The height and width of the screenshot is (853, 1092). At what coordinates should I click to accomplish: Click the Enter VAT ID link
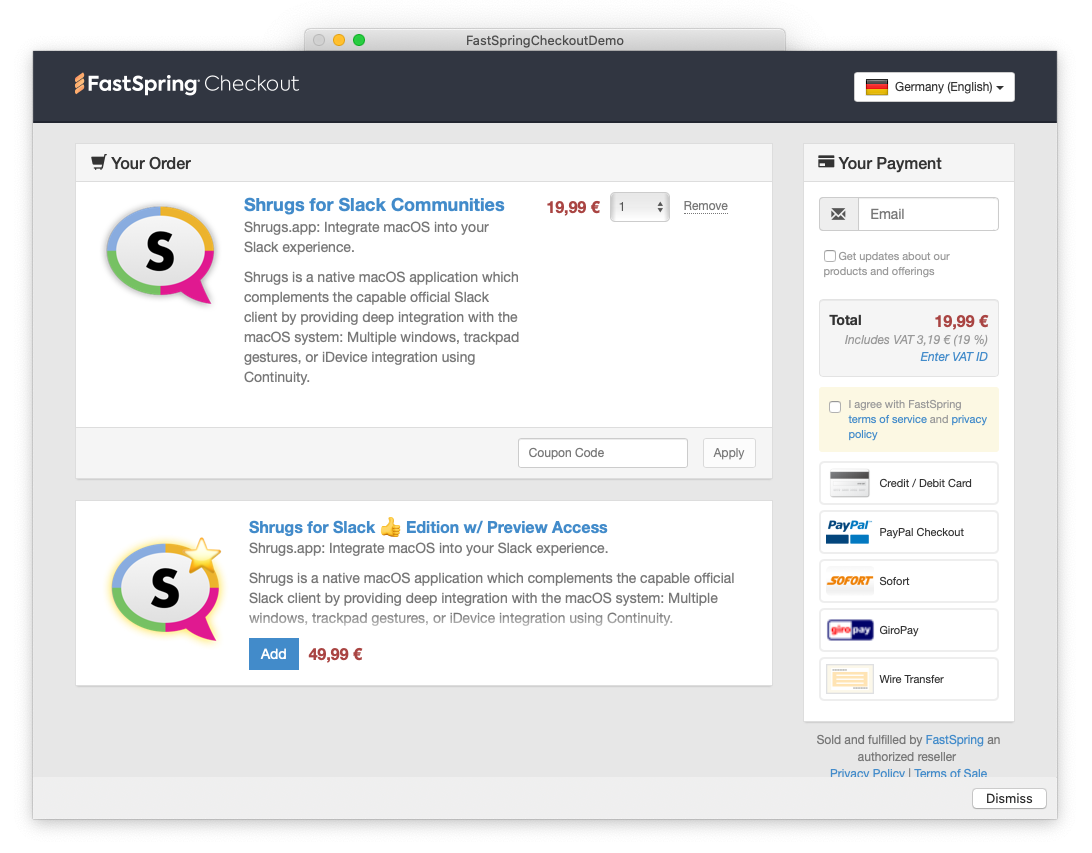coord(953,357)
